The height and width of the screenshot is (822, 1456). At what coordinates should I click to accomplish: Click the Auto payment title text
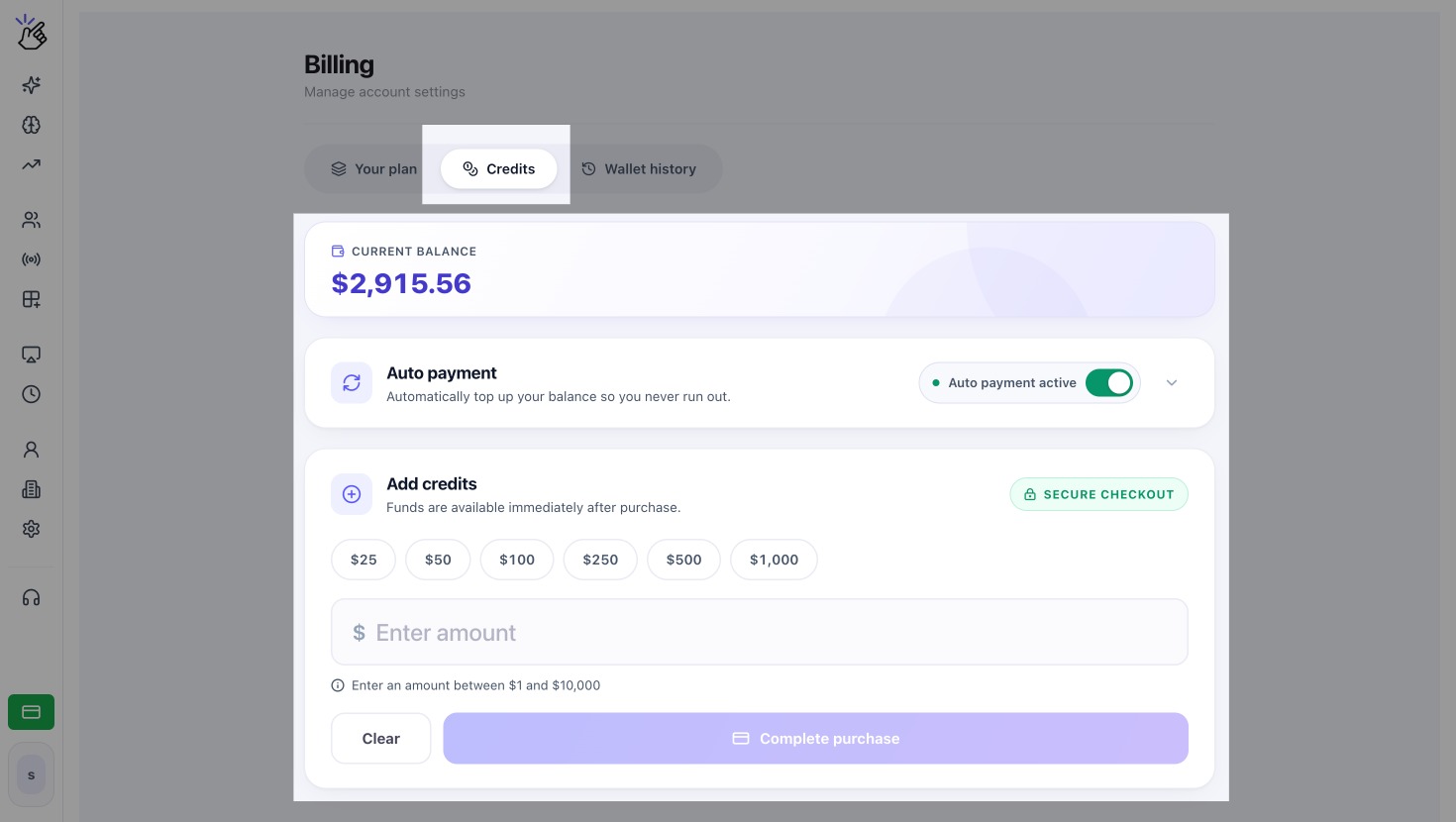click(442, 373)
